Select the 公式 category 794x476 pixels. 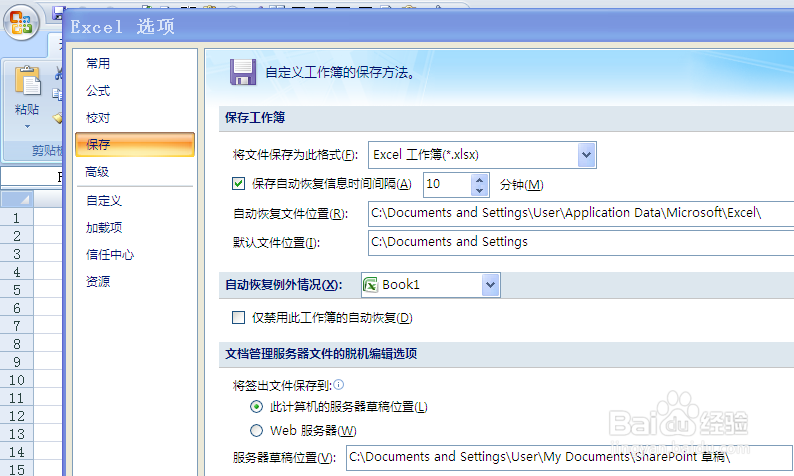(98, 91)
